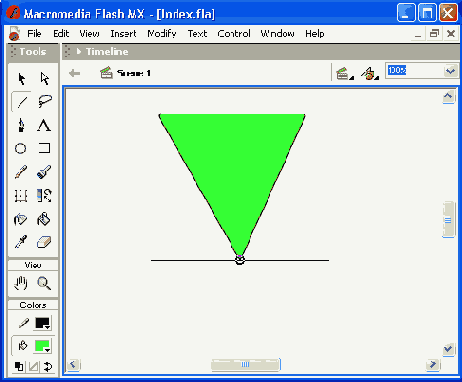This screenshot has height=382, width=462.
Task: Open the green fill color swatch
Action: [x=43, y=346]
